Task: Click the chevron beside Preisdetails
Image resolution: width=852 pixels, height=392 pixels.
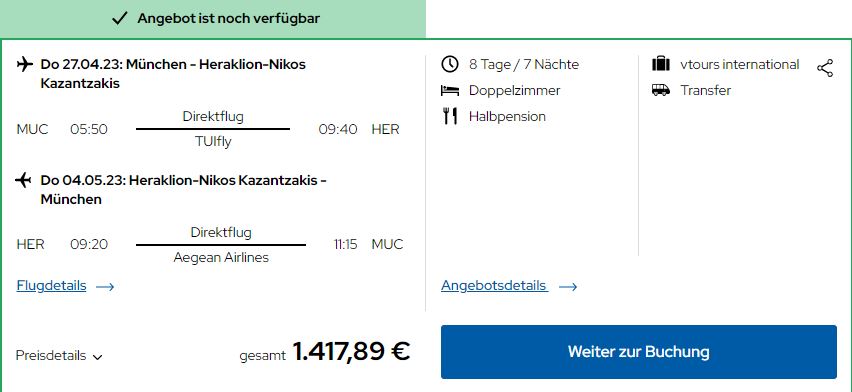Action: coord(97,357)
